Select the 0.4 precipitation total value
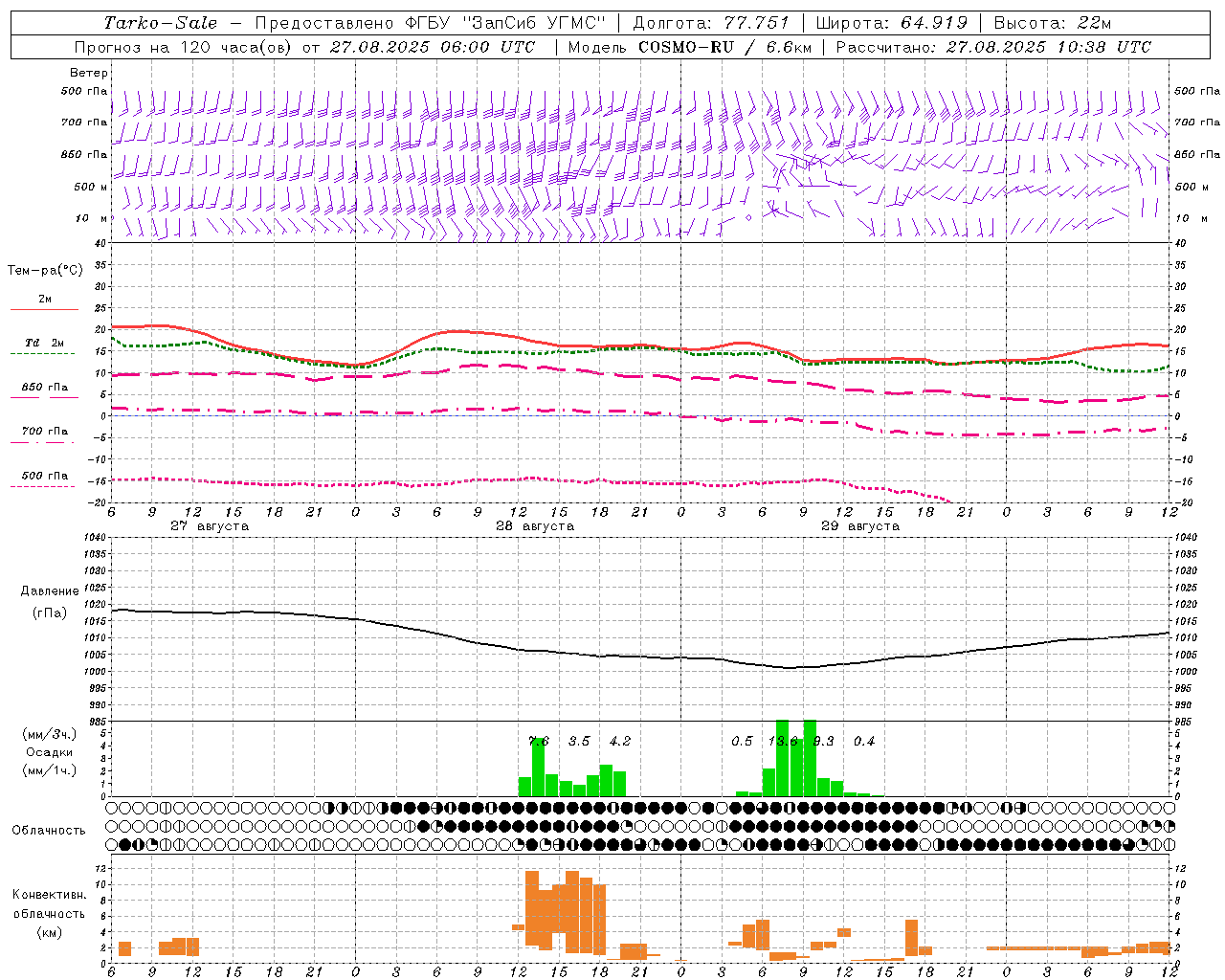1225x980 pixels. tap(864, 741)
